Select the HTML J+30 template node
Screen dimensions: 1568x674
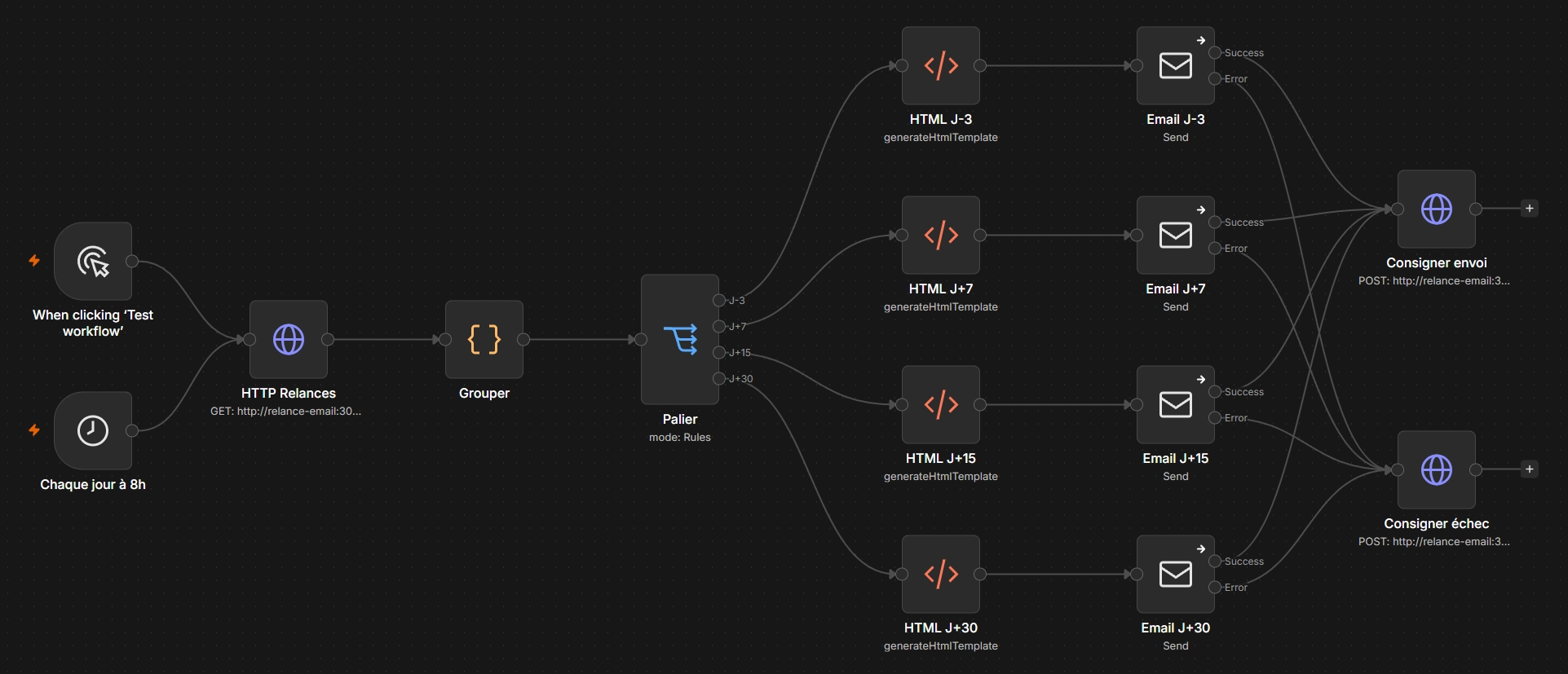tap(941, 574)
